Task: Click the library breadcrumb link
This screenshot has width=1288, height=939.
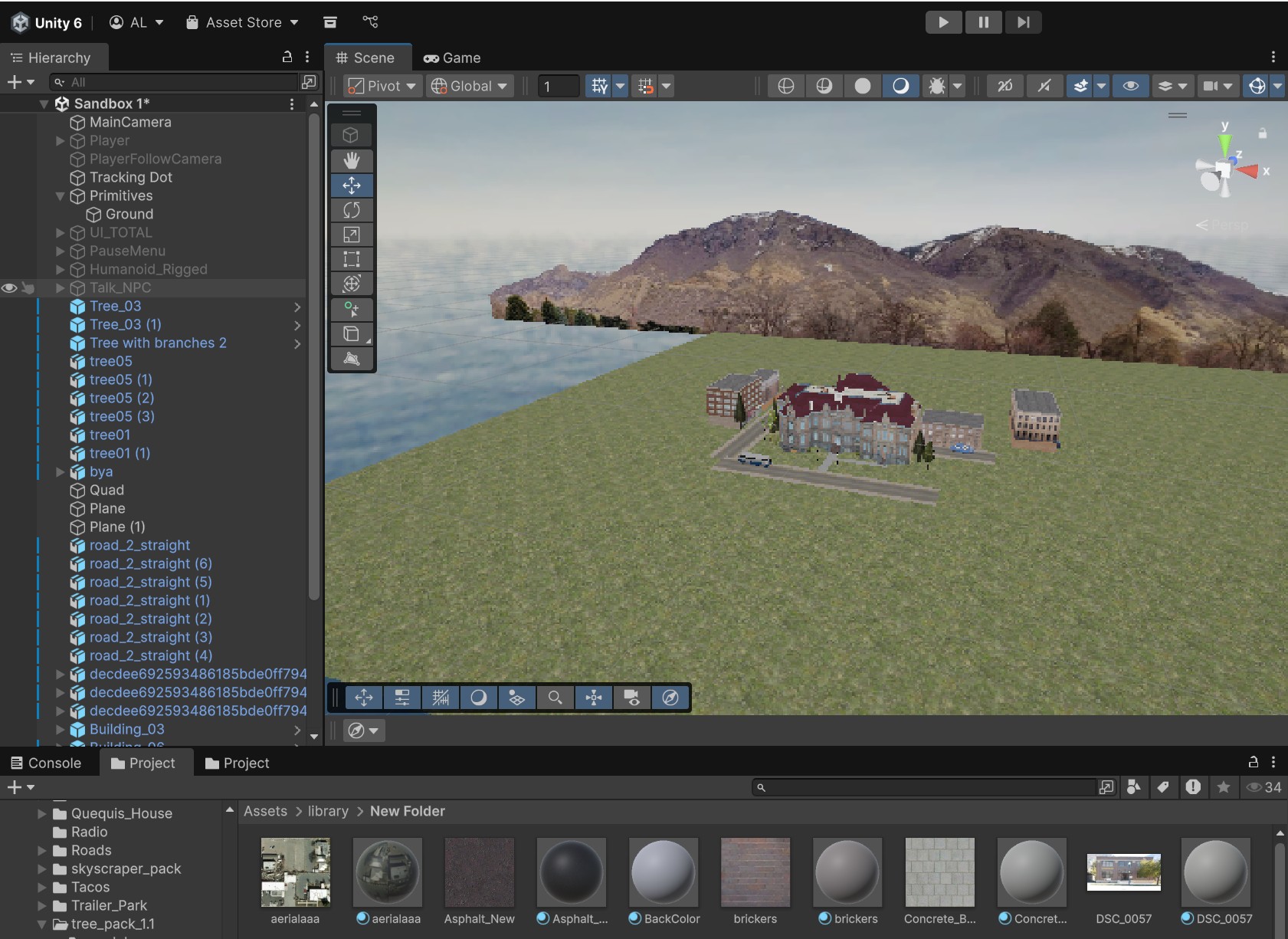Action: 328,811
